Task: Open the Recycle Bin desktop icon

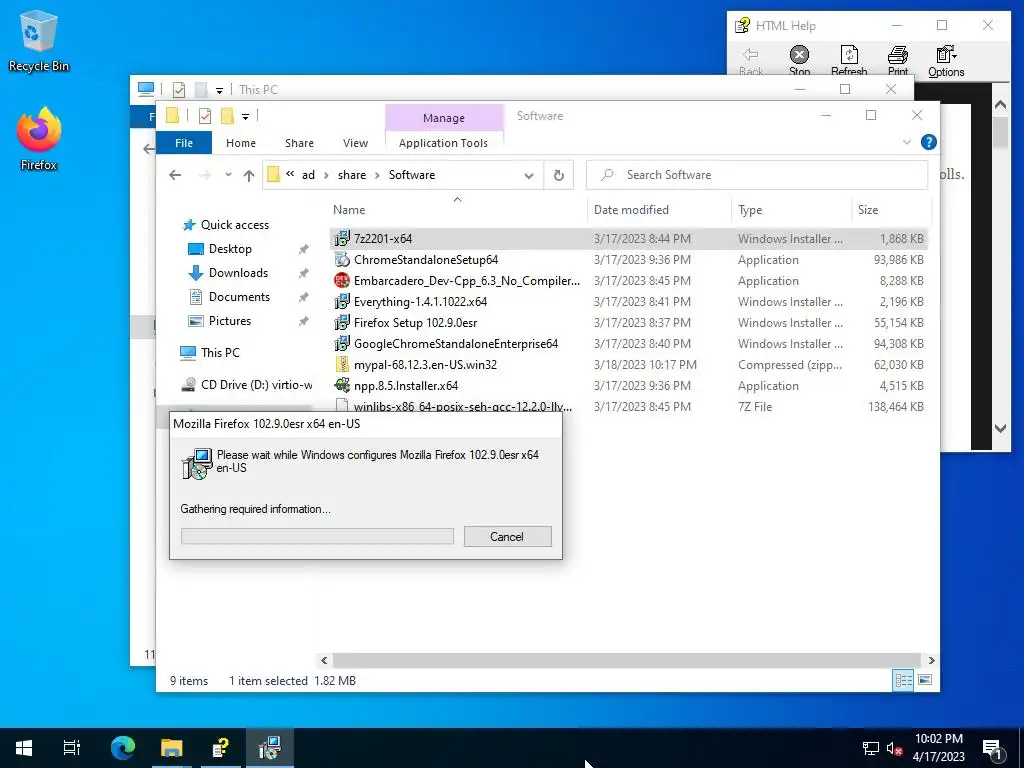Action: (x=38, y=40)
